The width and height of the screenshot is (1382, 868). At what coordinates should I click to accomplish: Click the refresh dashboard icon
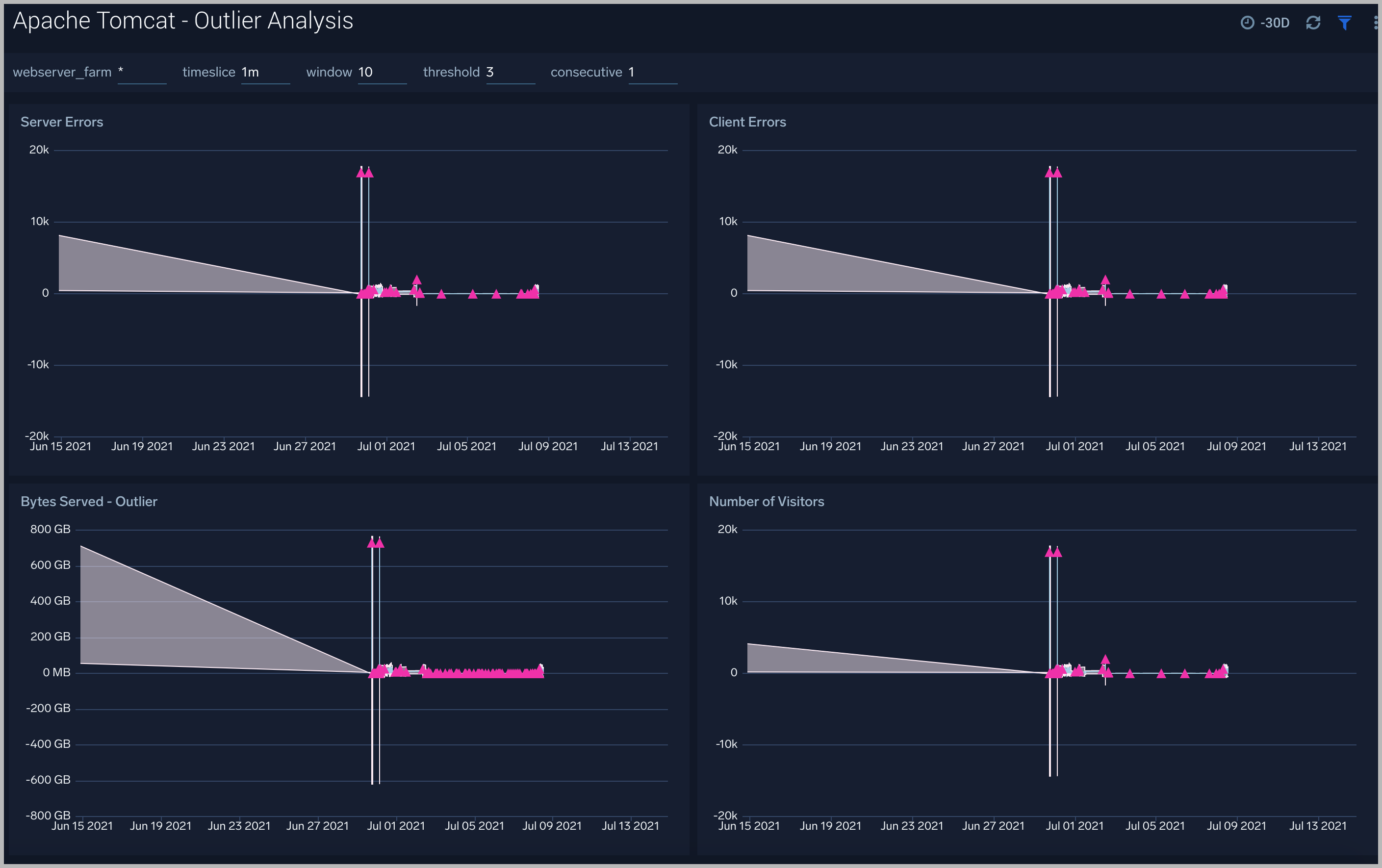click(x=1313, y=23)
